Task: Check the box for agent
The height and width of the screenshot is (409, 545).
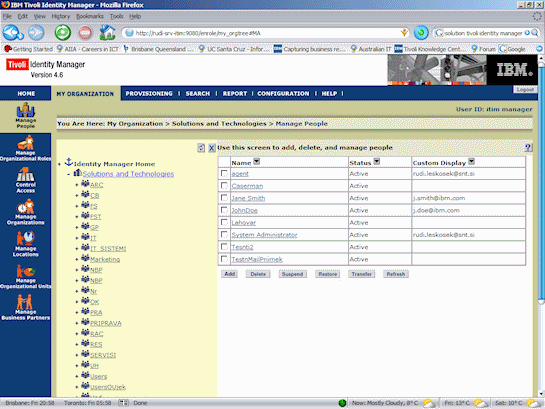Action: pos(225,173)
